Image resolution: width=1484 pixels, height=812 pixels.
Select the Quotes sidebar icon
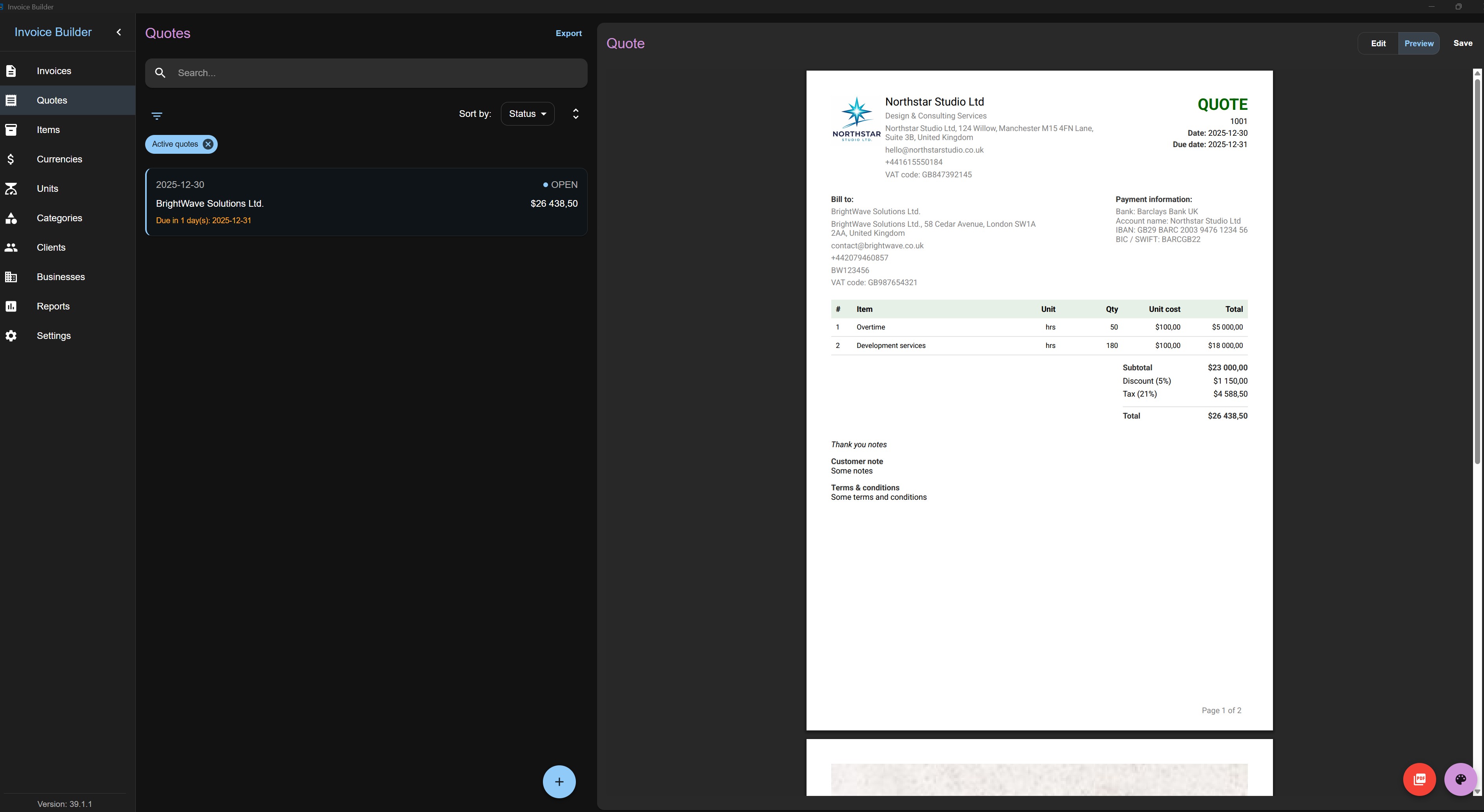11,100
